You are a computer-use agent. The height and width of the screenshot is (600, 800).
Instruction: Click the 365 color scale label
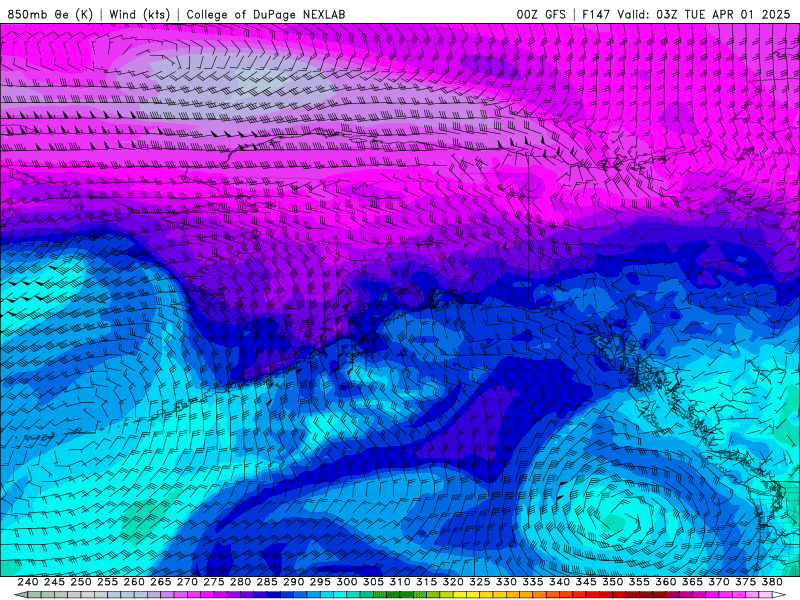[x=692, y=582]
